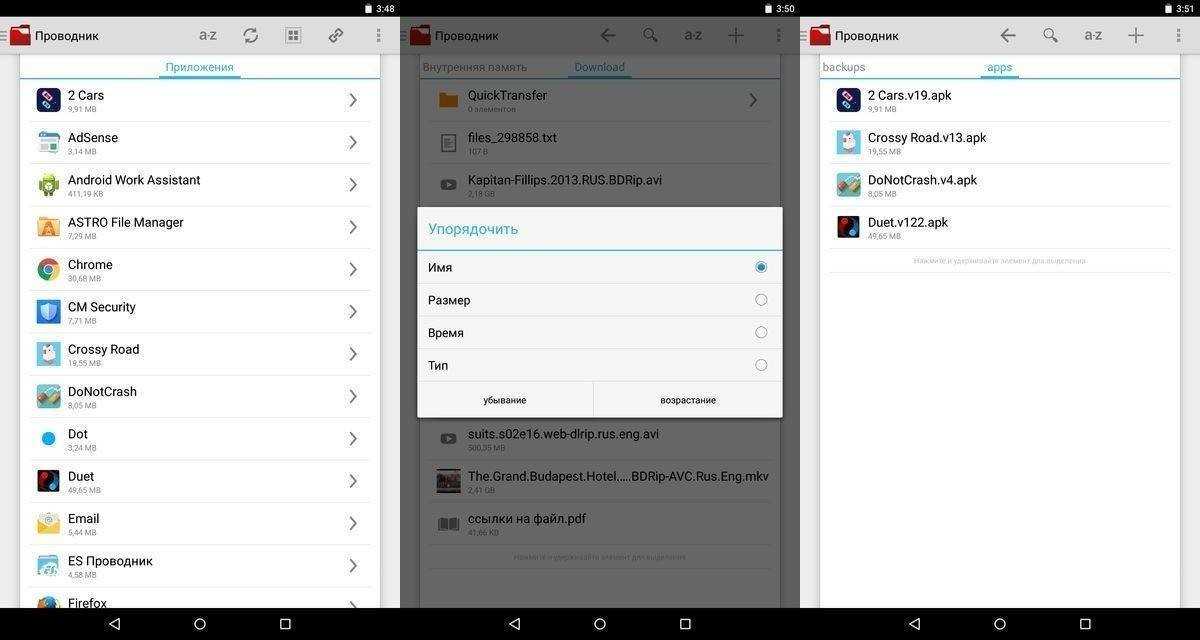1200x640 pixels.
Task: Open chevron next to ES Проводник
Action: click(x=353, y=565)
